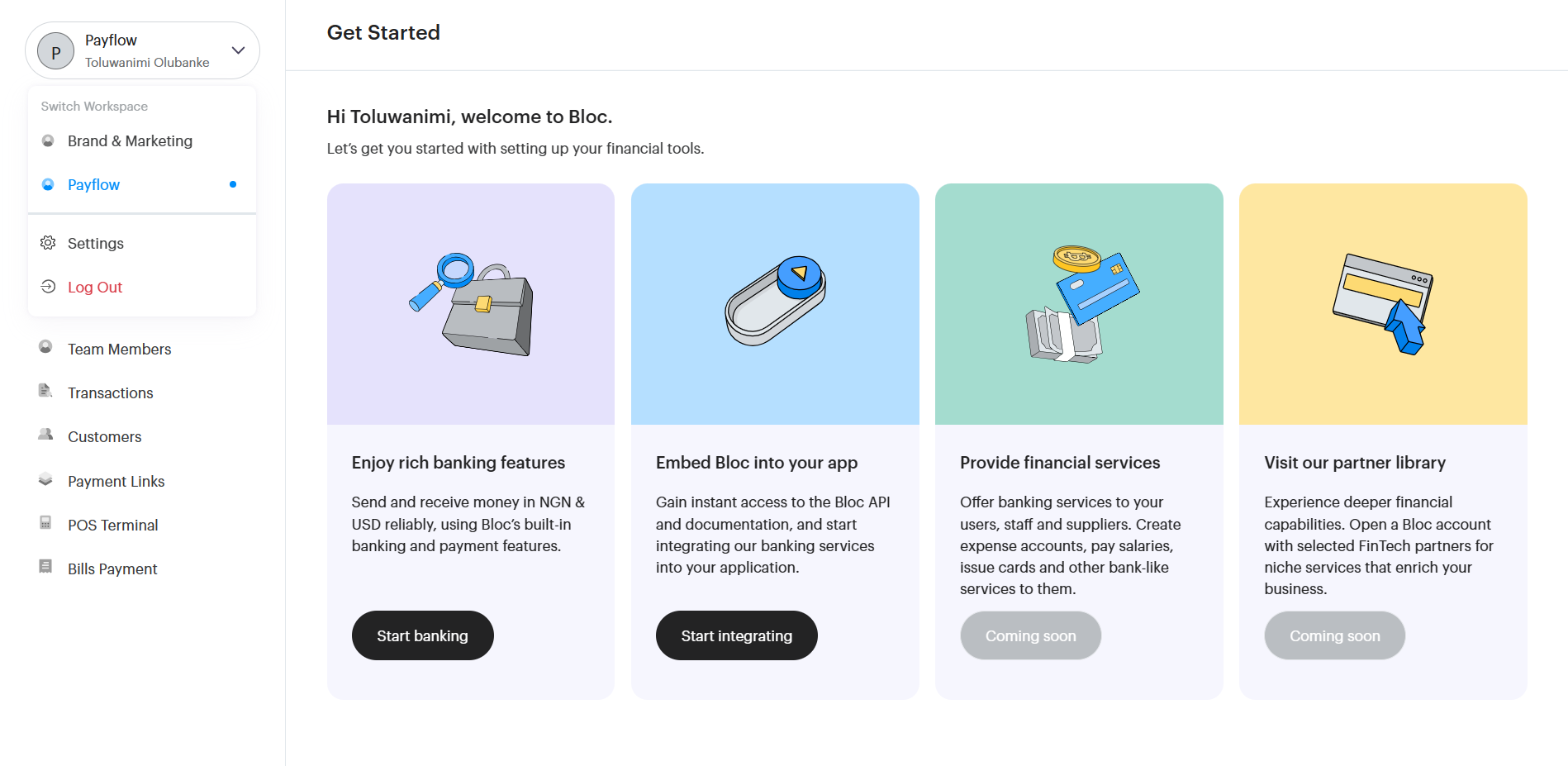Click the Start integrating button
1568x766 pixels.
[737, 635]
